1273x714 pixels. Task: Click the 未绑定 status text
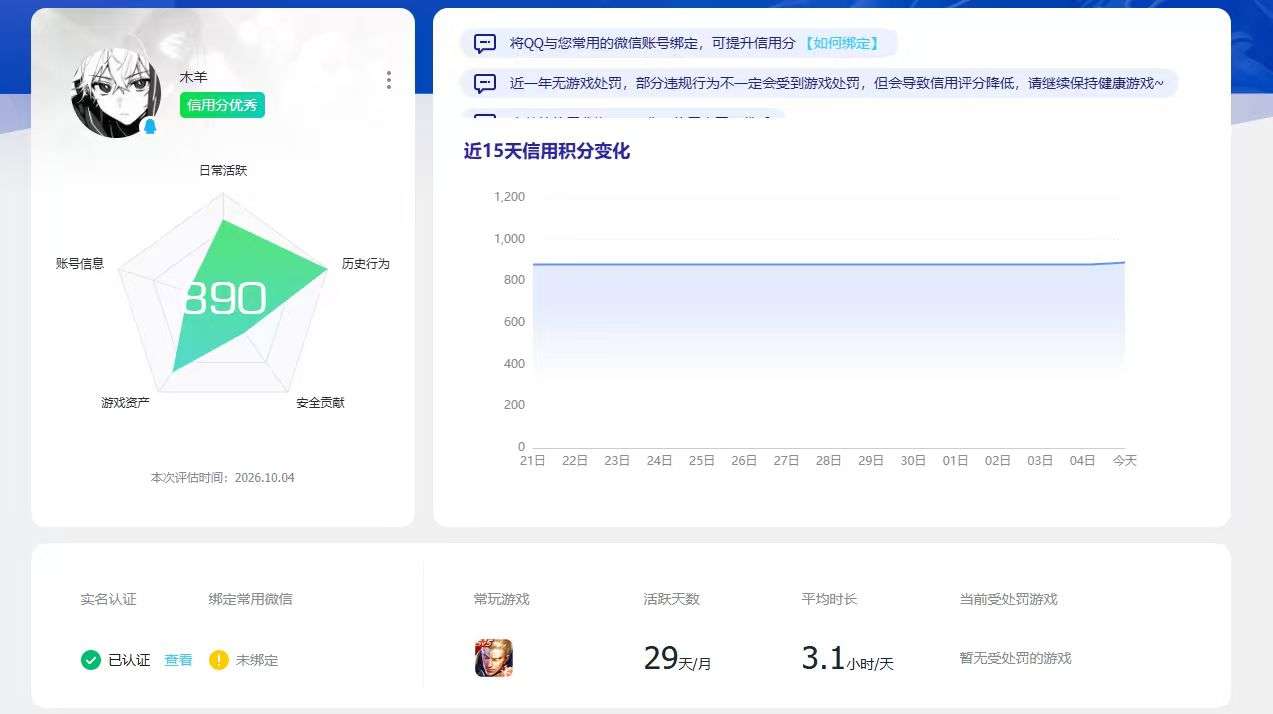pos(257,660)
